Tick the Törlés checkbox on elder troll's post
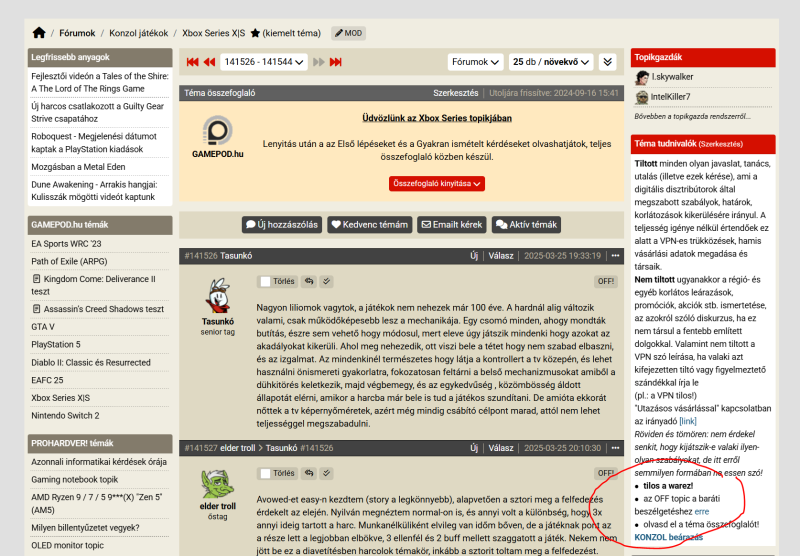 (x=265, y=474)
